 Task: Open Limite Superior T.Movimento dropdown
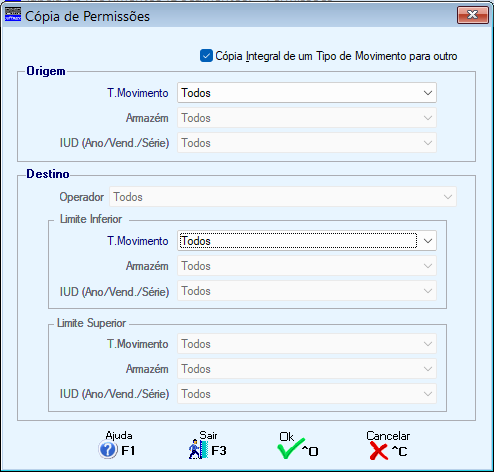(307, 344)
